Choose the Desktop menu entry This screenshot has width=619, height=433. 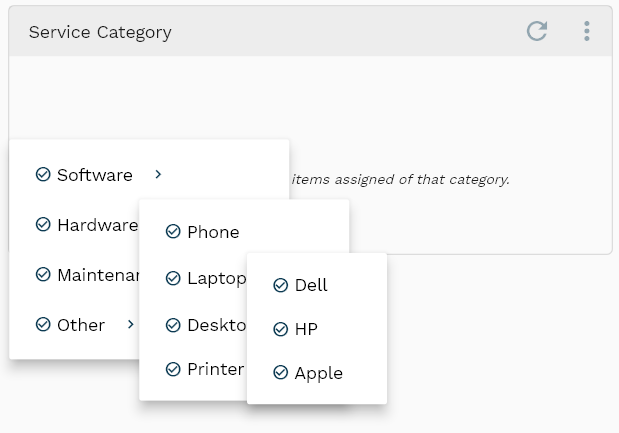tap(206, 325)
